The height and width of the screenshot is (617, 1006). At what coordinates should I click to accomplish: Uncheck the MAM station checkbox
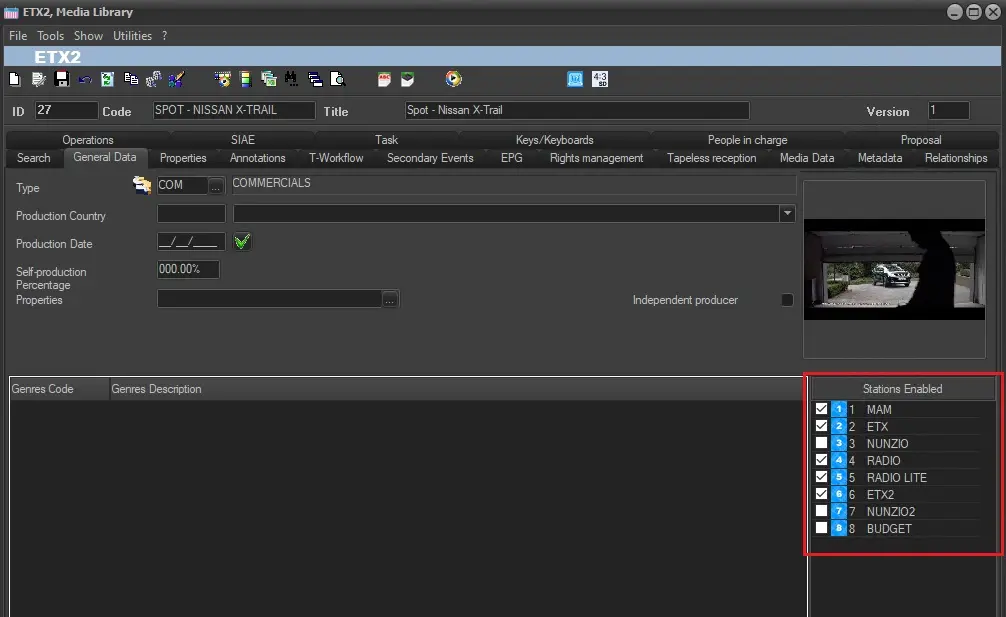point(821,409)
